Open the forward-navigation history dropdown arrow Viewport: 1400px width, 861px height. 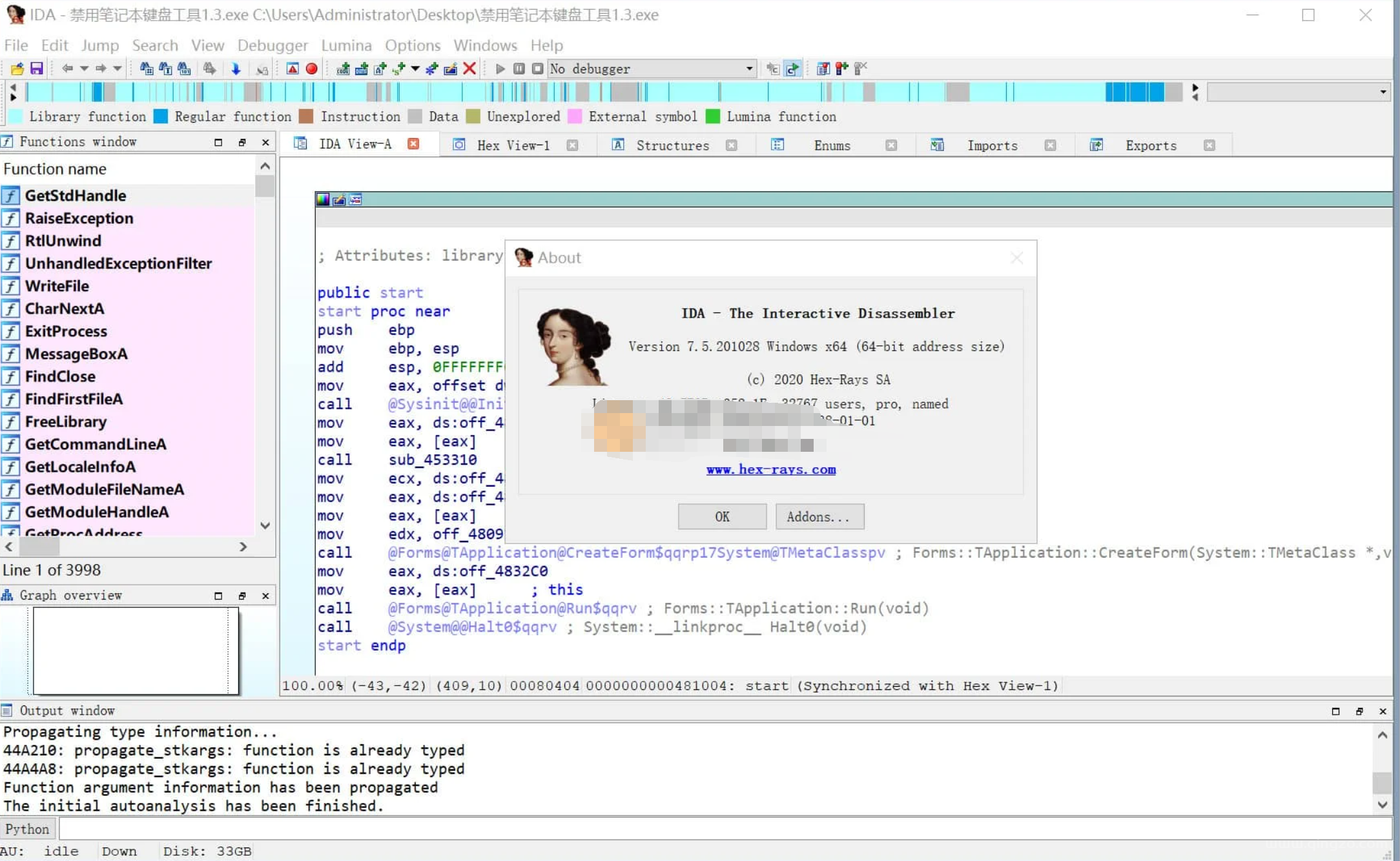click(x=118, y=68)
